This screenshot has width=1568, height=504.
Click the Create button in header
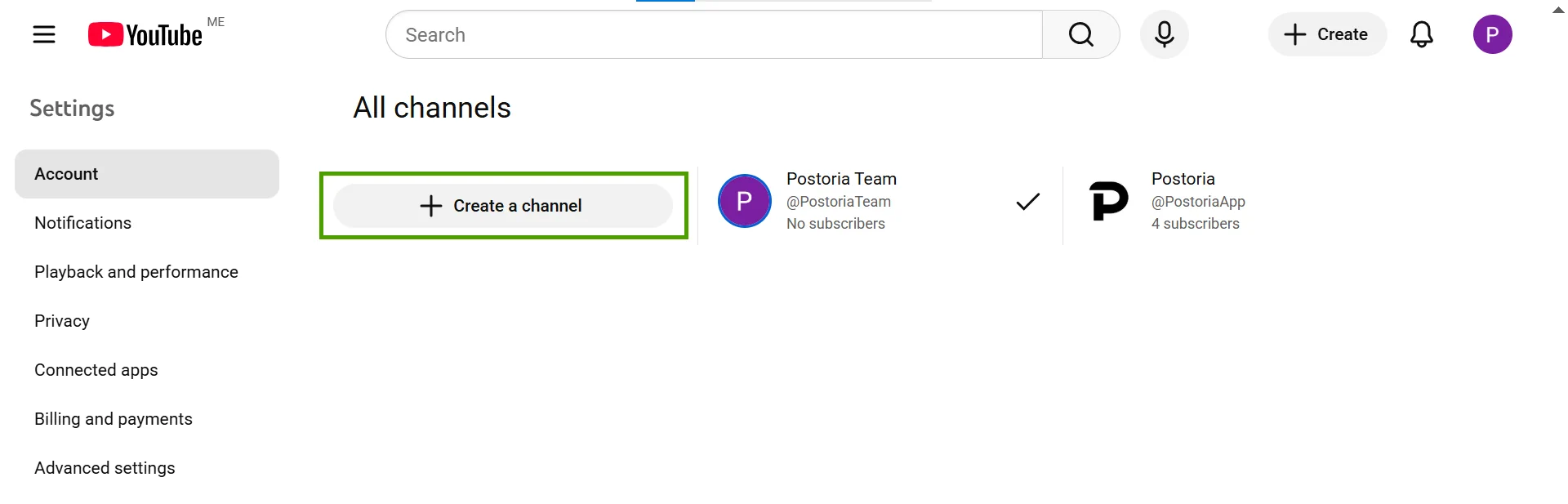click(x=1327, y=34)
